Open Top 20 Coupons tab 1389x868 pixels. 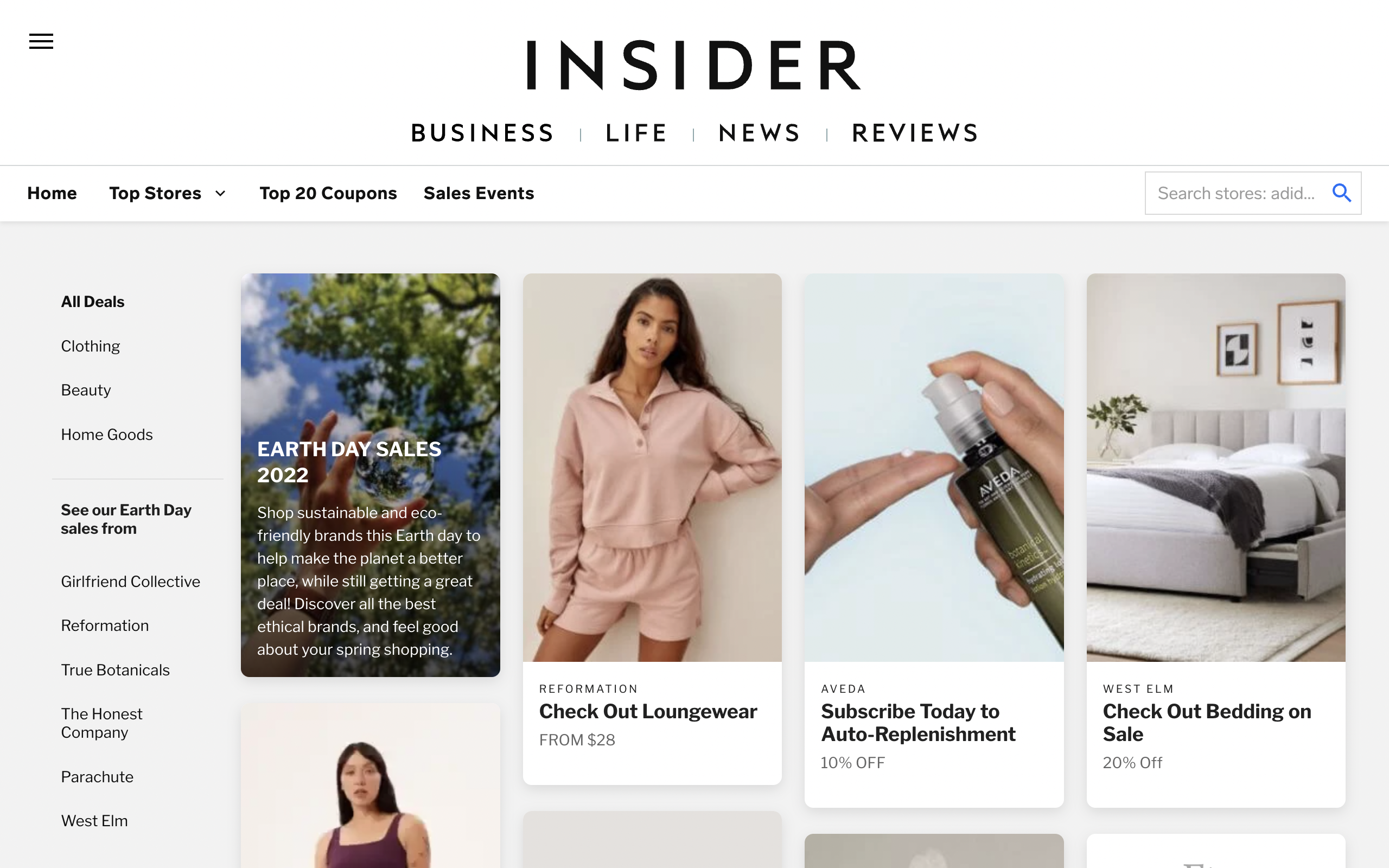pos(328,194)
